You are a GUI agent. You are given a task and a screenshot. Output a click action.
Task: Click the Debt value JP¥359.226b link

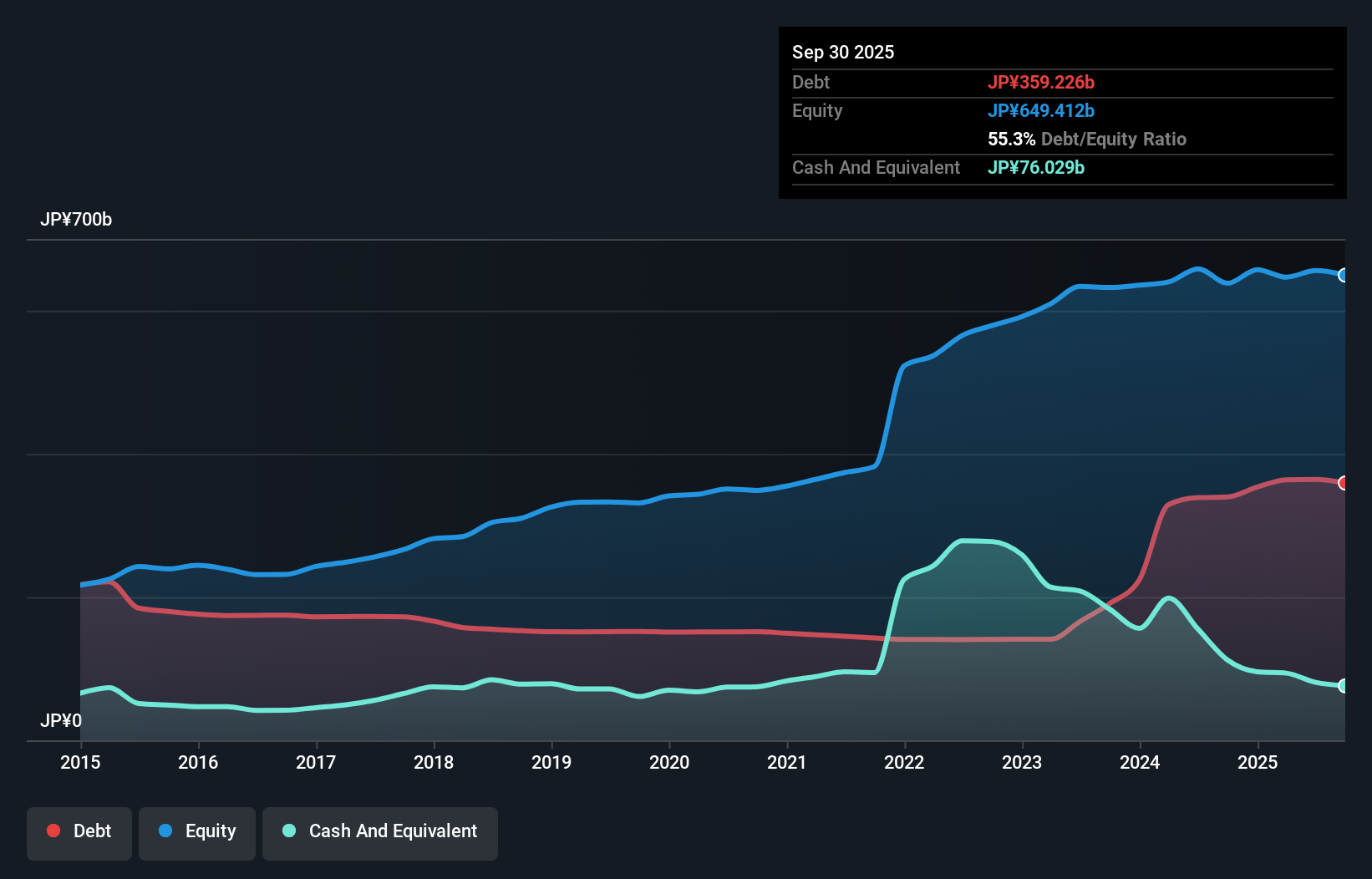pyautogui.click(x=1043, y=82)
